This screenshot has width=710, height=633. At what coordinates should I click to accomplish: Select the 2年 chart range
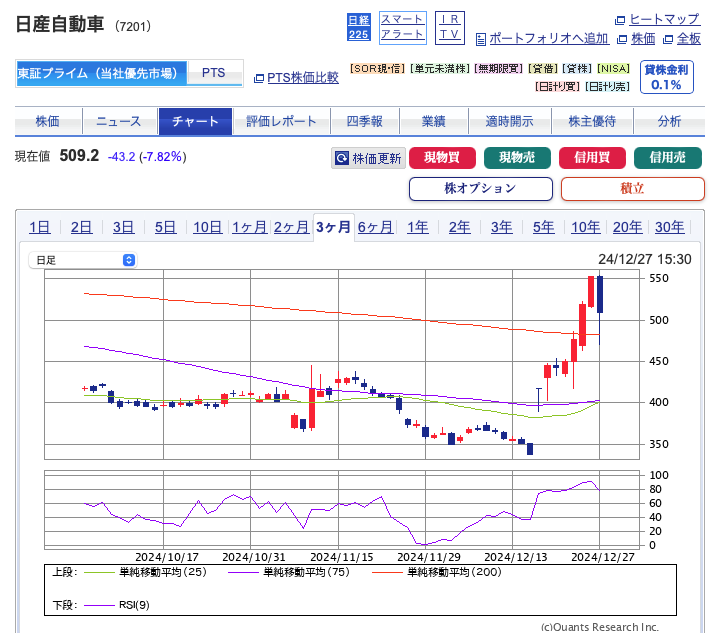coord(460,227)
